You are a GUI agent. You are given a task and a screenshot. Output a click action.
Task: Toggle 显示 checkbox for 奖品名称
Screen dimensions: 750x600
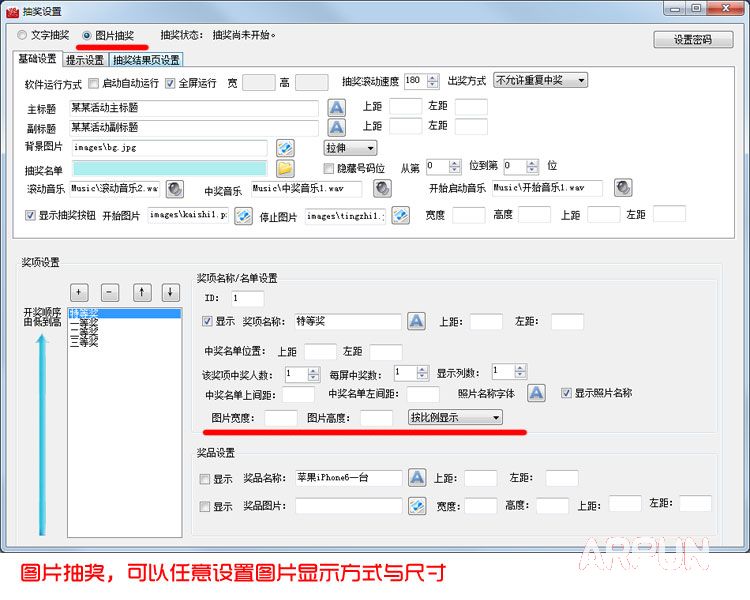[x=204, y=479]
